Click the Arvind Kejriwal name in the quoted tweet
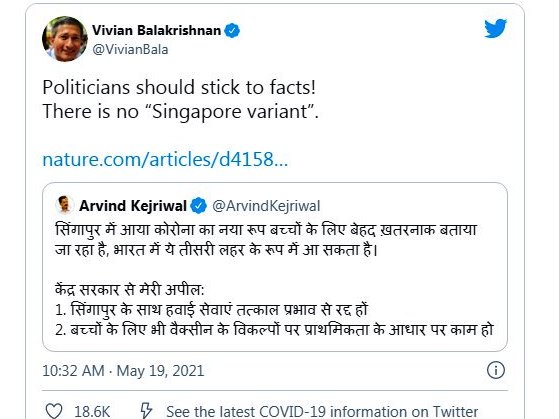Viewport: 559px width, 419px height. click(133, 206)
